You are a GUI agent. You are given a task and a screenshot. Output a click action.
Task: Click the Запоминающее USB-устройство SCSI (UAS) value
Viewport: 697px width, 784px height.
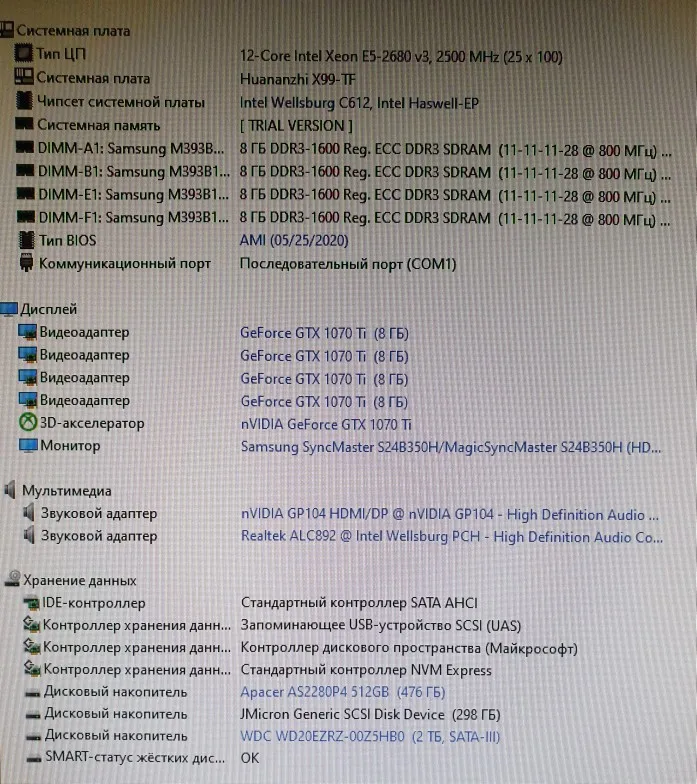(381, 626)
